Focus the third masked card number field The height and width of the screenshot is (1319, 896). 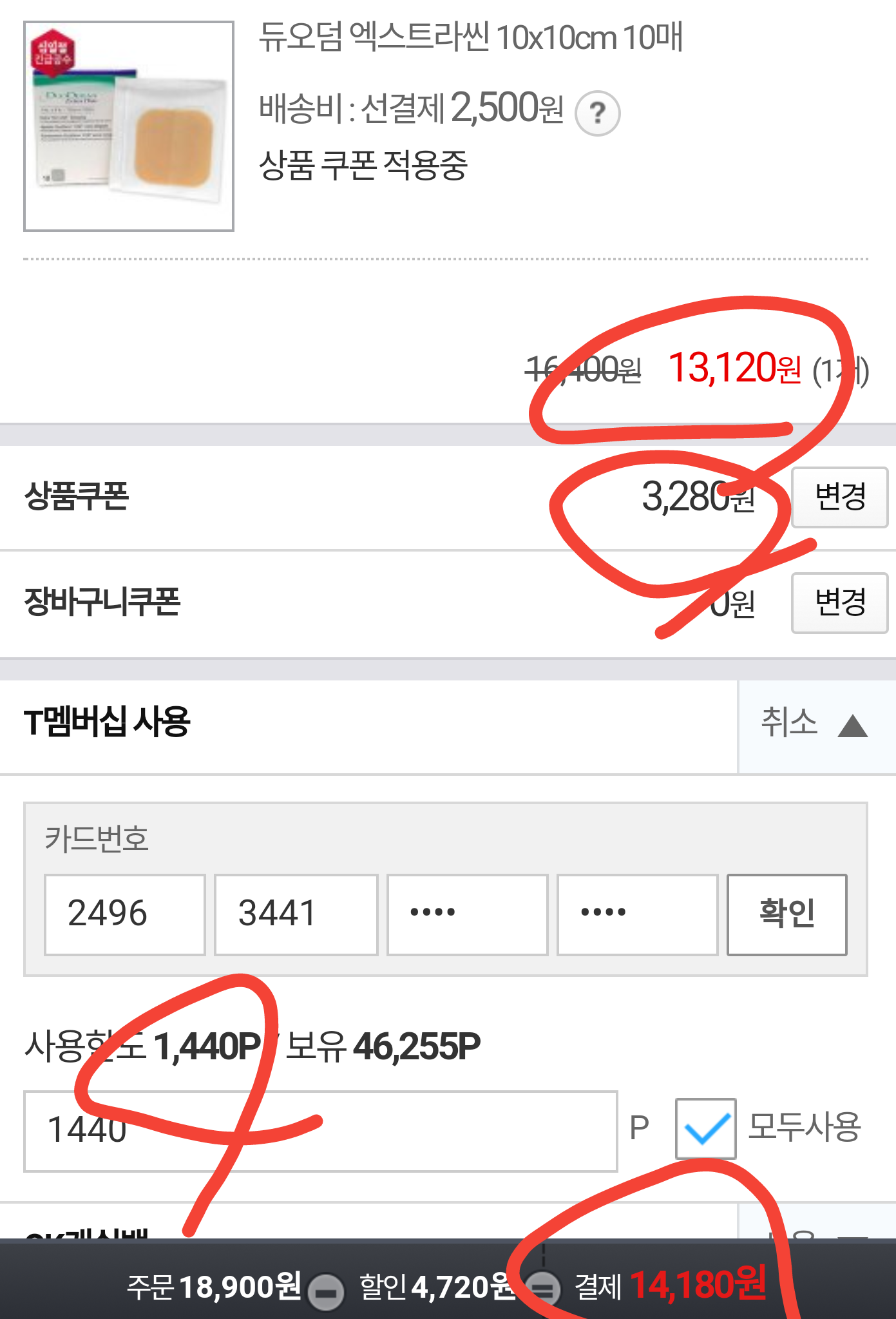pyautogui.click(x=467, y=914)
